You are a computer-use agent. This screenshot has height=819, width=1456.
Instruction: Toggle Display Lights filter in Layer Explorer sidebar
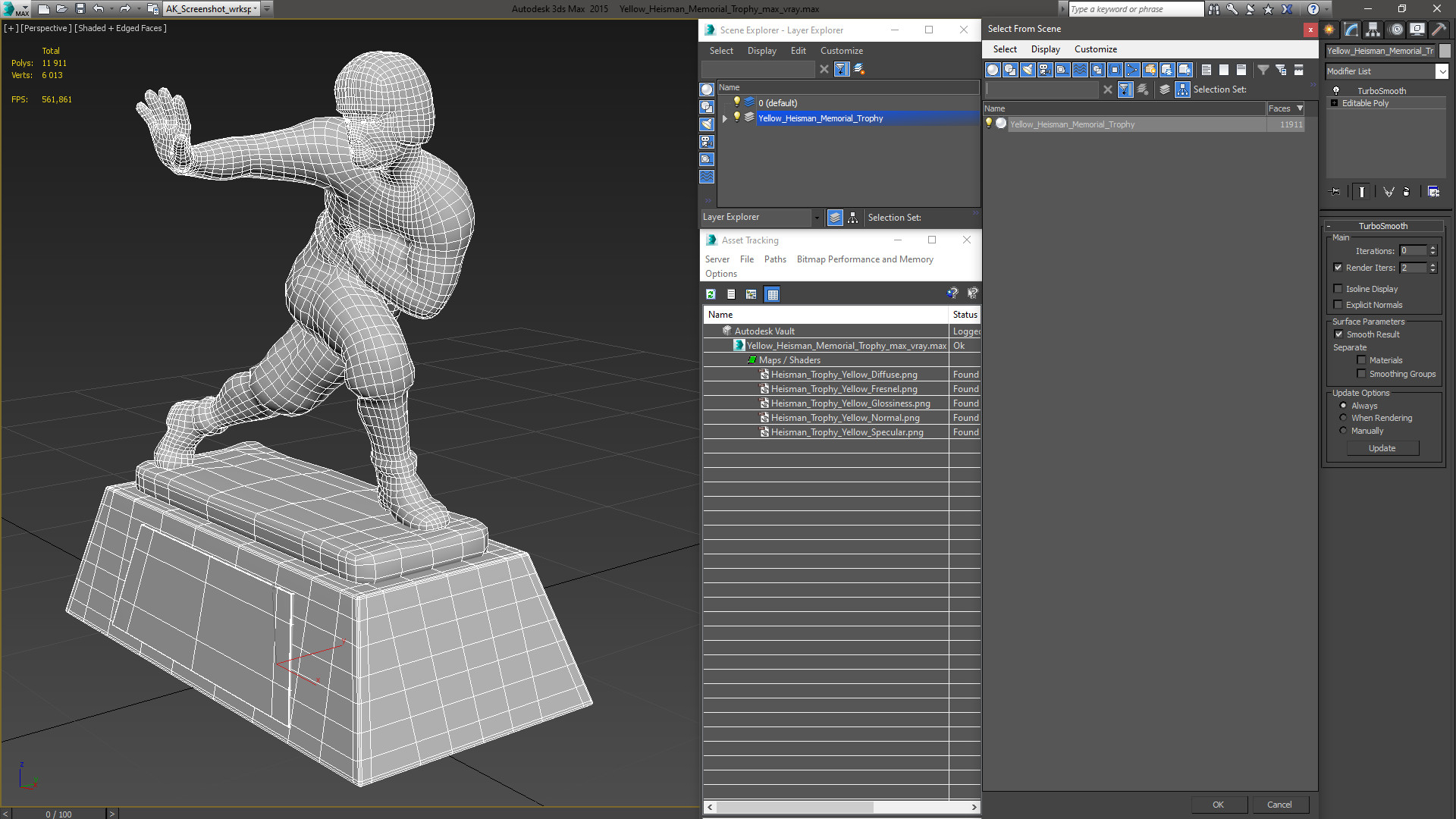(707, 124)
